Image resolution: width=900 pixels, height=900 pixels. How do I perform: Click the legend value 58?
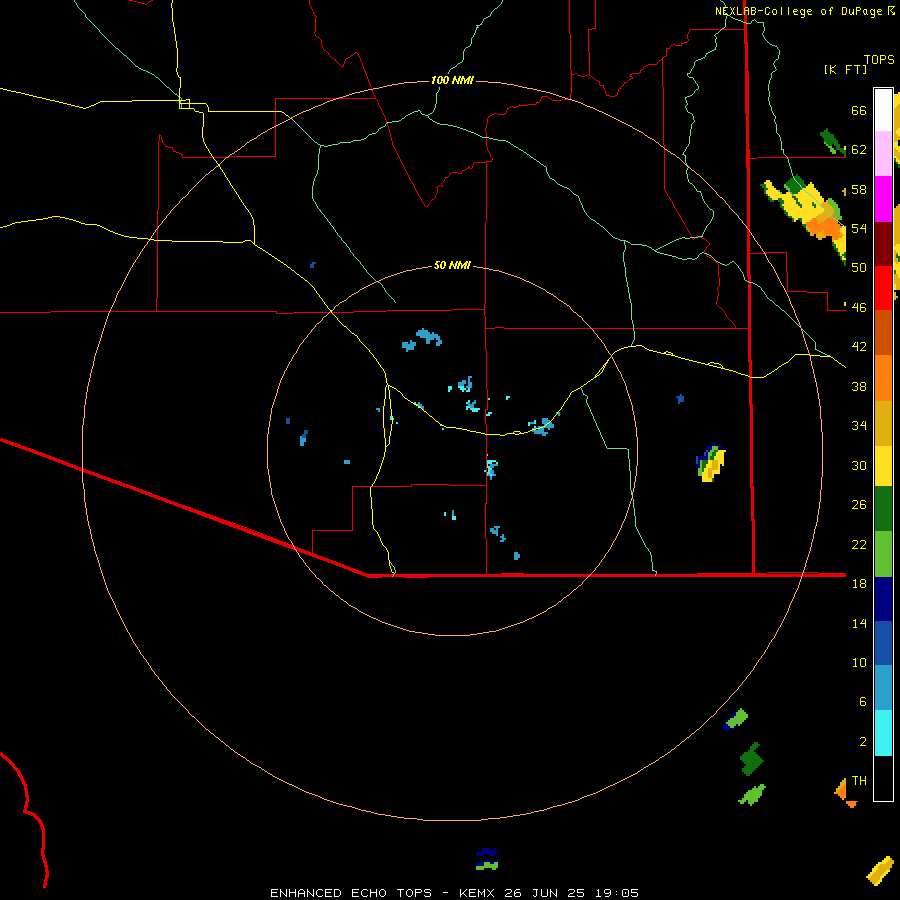pyautogui.click(x=859, y=189)
